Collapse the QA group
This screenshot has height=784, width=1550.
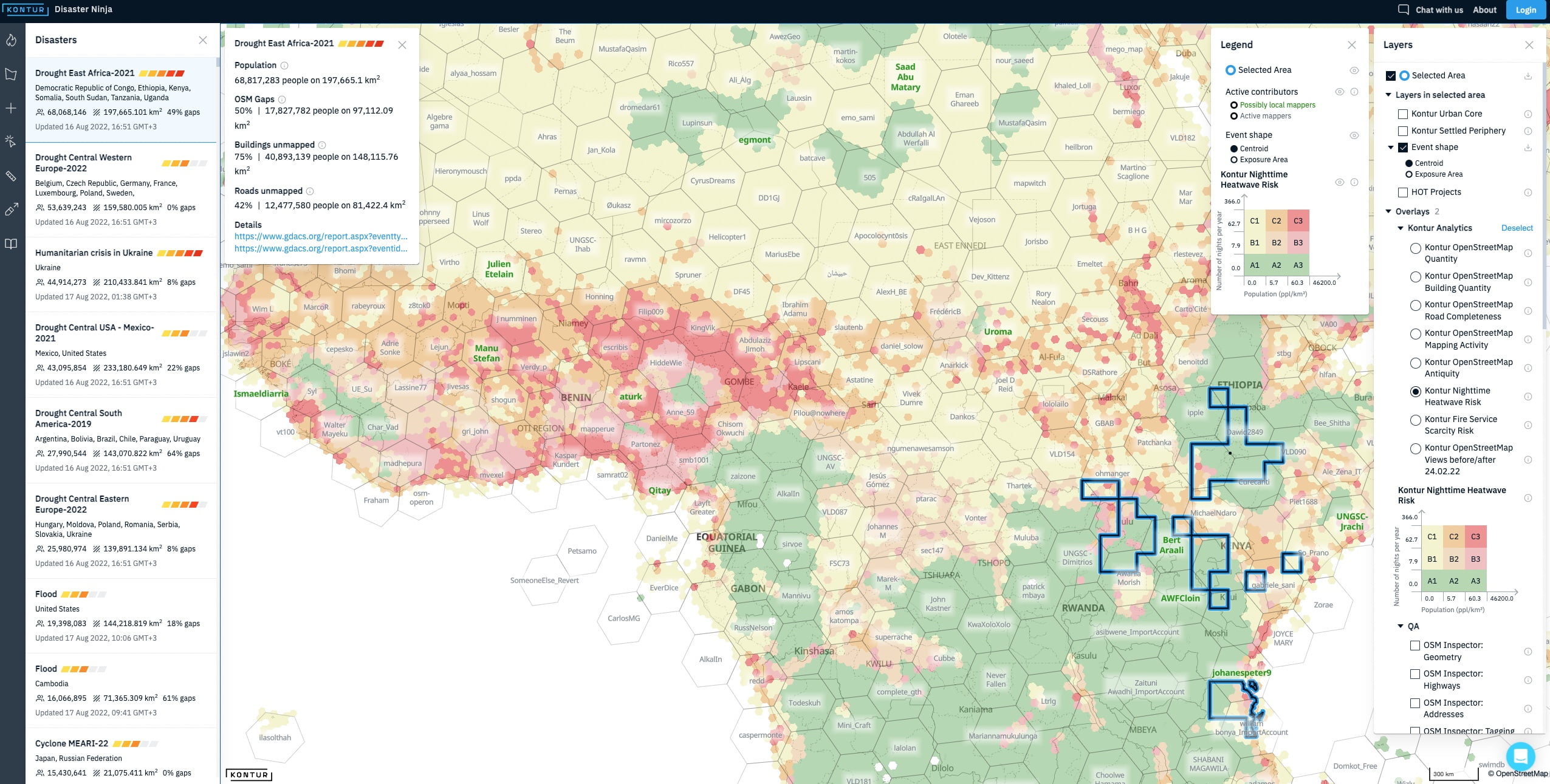[1401, 626]
